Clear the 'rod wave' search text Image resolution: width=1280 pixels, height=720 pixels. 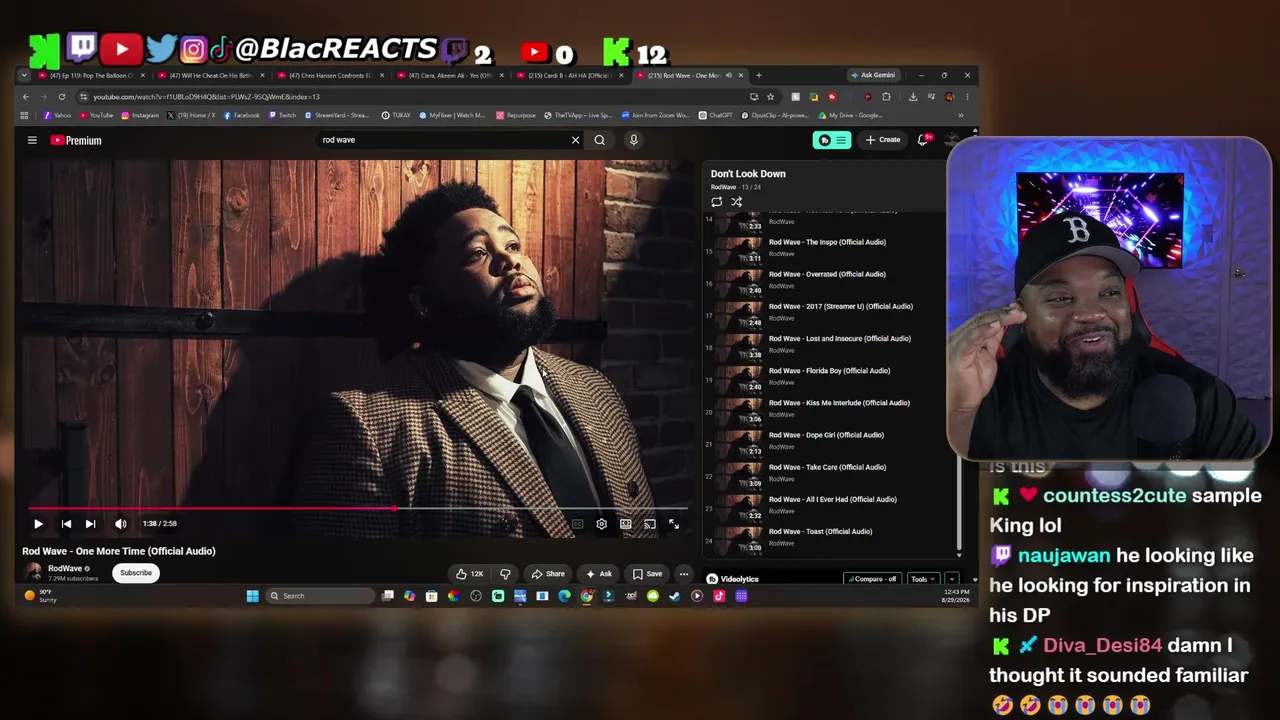575,140
